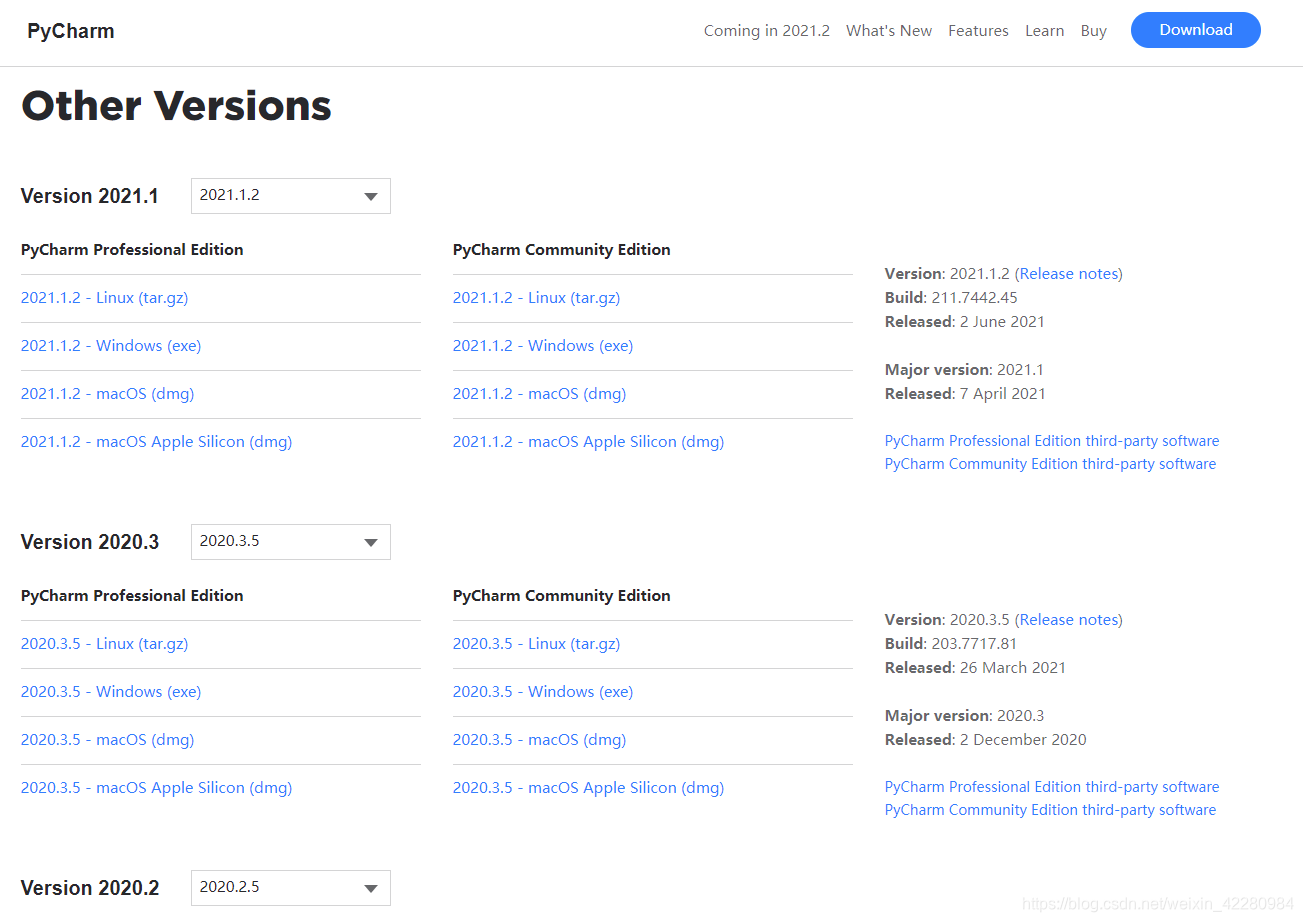Download Community 2020.3.5 Windows exe
Viewport: 1303px width, 922px height.
543,692
